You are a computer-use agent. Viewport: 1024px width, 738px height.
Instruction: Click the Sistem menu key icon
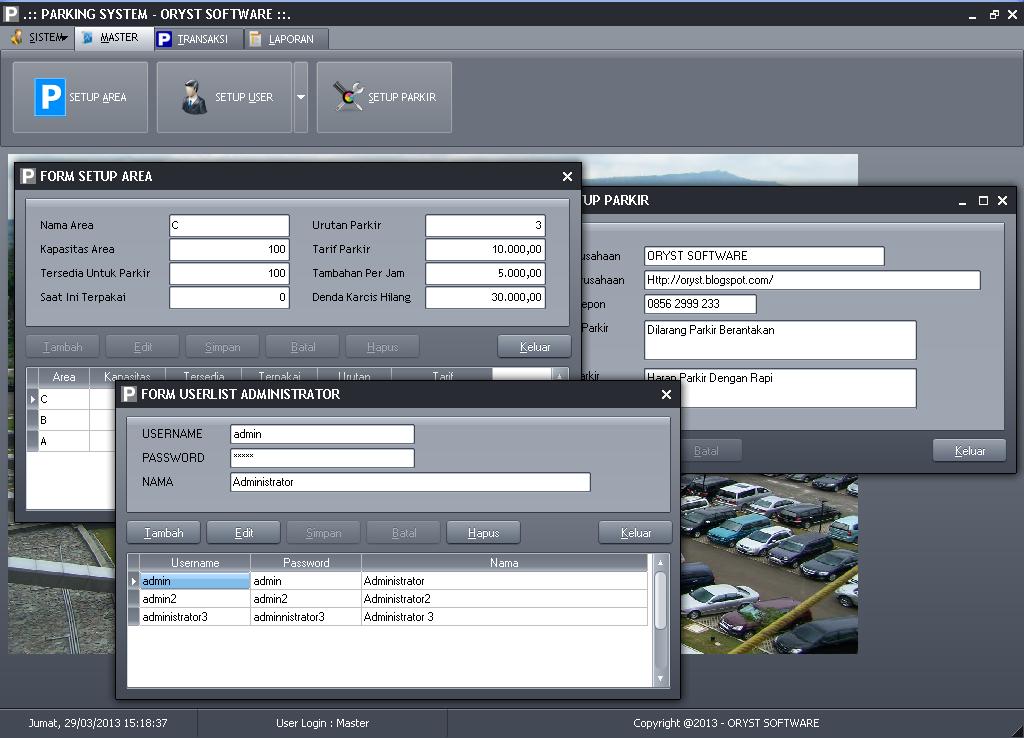tap(17, 38)
